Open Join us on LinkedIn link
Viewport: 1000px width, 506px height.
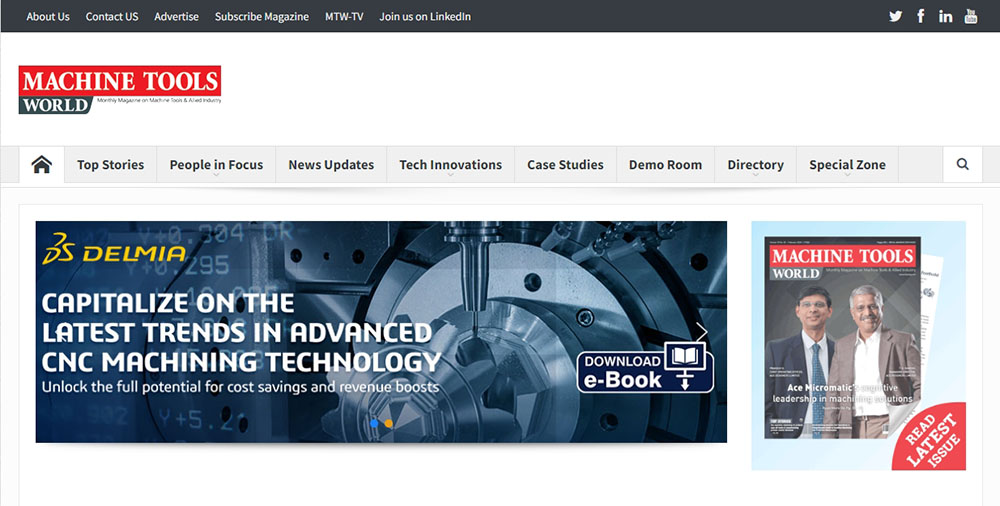425,17
